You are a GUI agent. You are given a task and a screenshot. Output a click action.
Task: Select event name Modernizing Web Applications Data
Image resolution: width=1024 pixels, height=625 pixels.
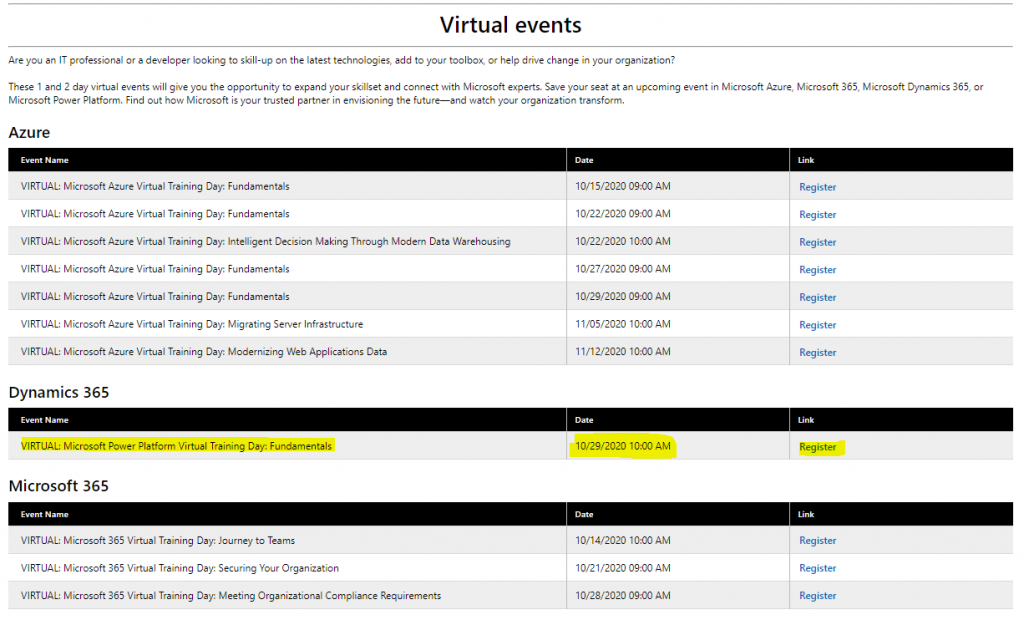tap(204, 351)
